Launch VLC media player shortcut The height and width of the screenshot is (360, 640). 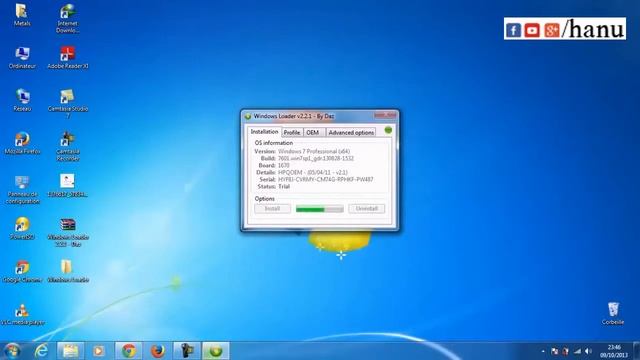click(x=22, y=314)
